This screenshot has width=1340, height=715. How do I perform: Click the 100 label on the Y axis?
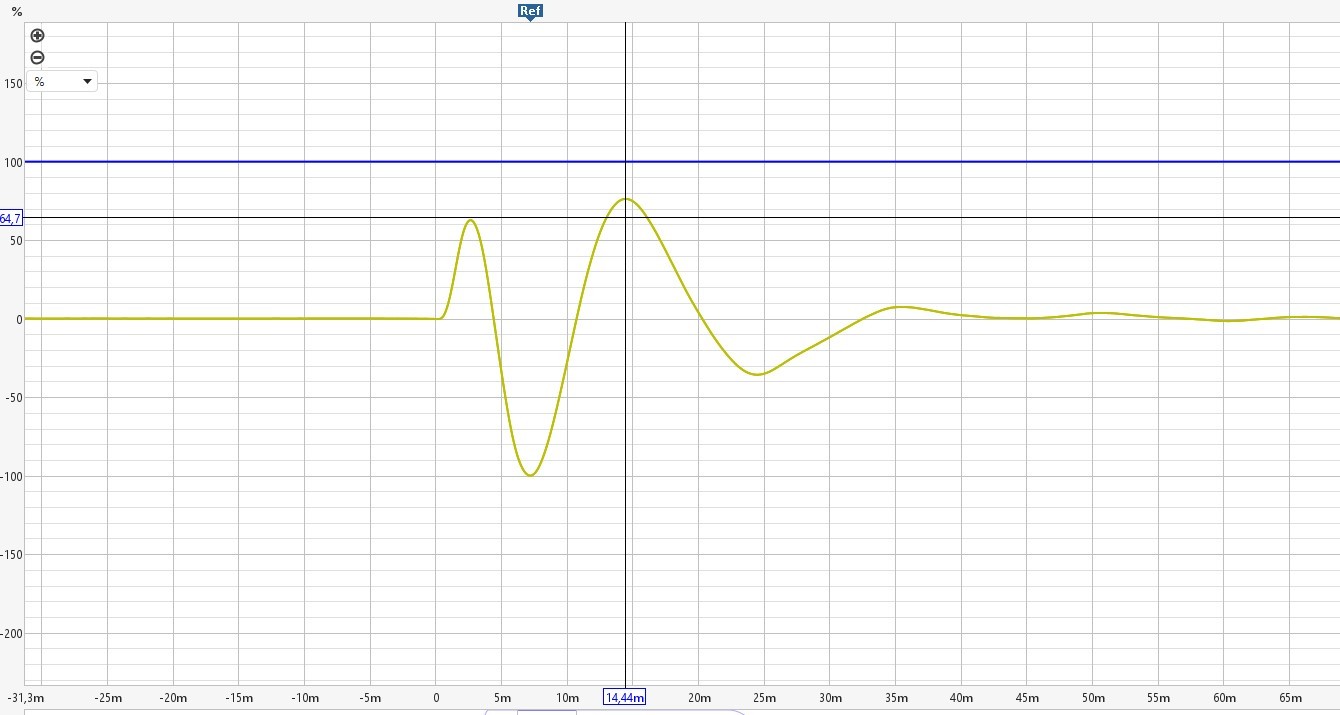point(12,162)
